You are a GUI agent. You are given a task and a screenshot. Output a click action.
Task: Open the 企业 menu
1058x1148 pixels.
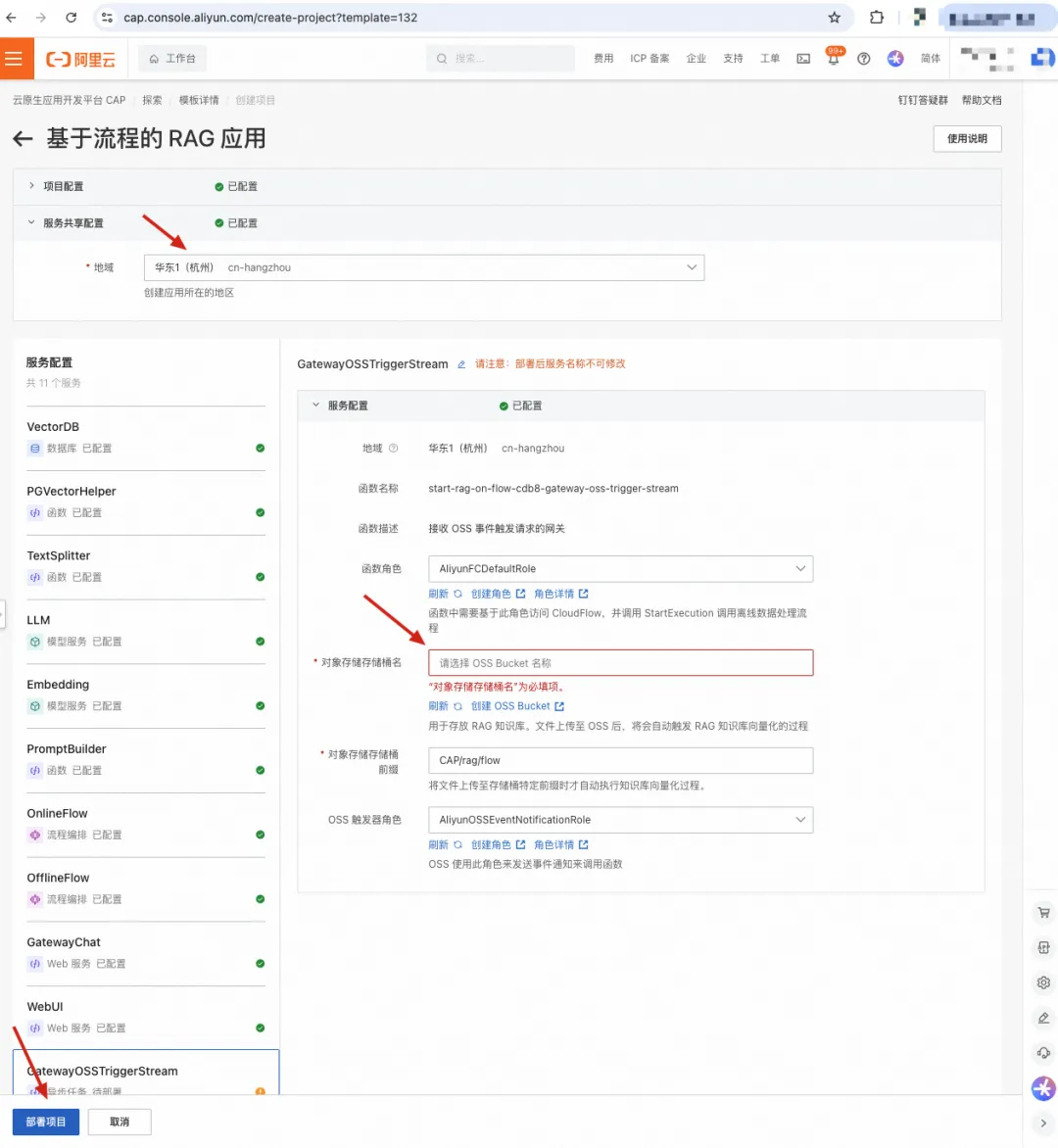pyautogui.click(x=696, y=59)
